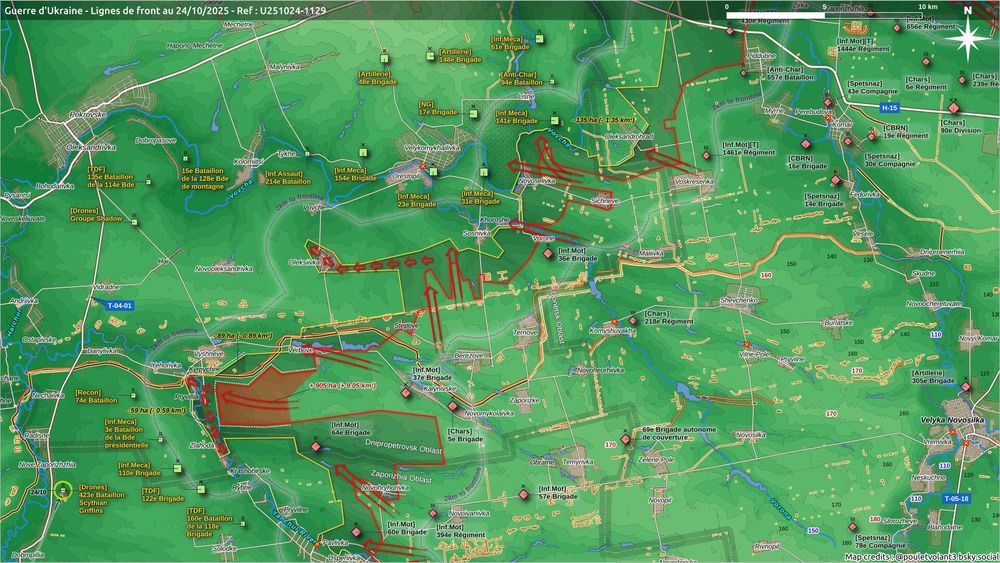Click the Voskresenka village label
This screenshot has height=563, width=1000.
695,182
